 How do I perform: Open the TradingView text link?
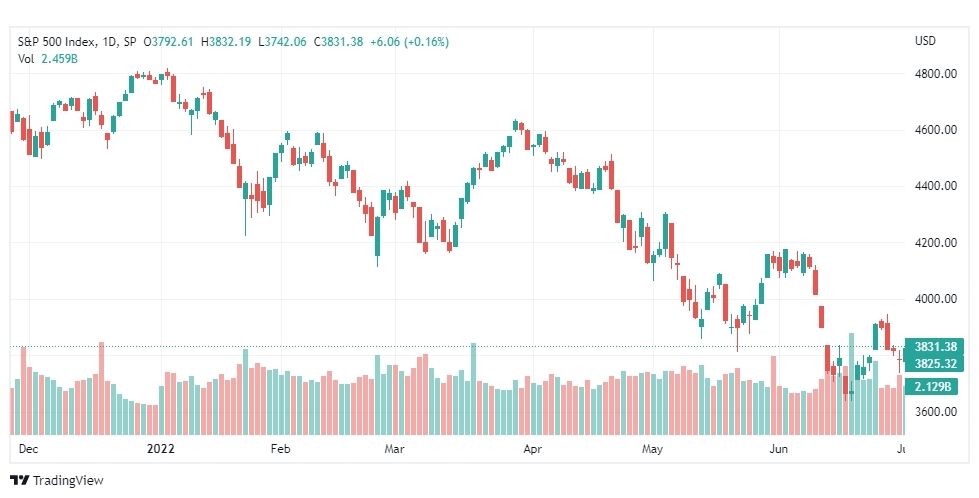coord(68,481)
